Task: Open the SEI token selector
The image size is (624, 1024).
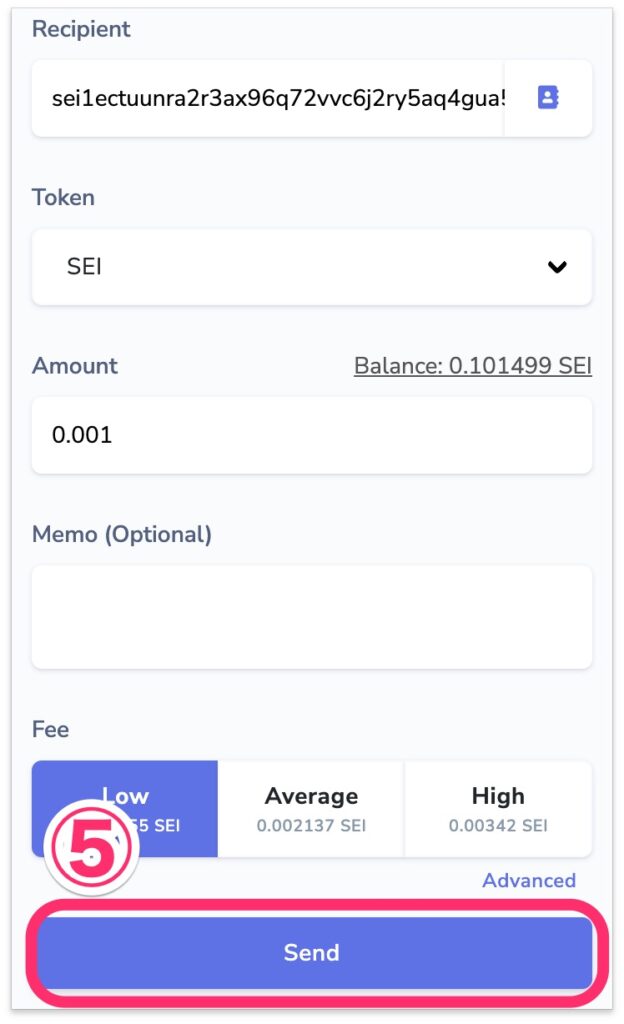Action: point(300,267)
